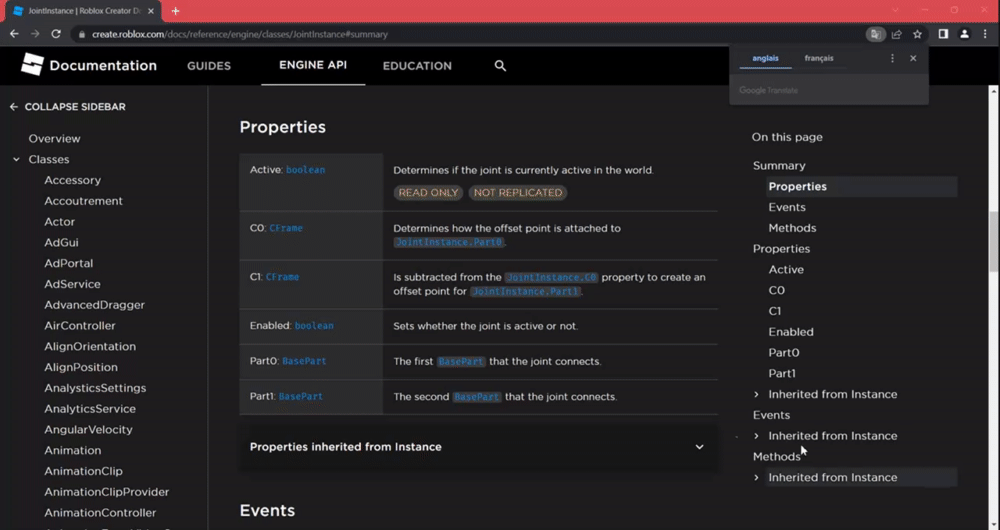The image size is (1000, 530).
Task: Open the AirController class page
Action: pos(80,326)
